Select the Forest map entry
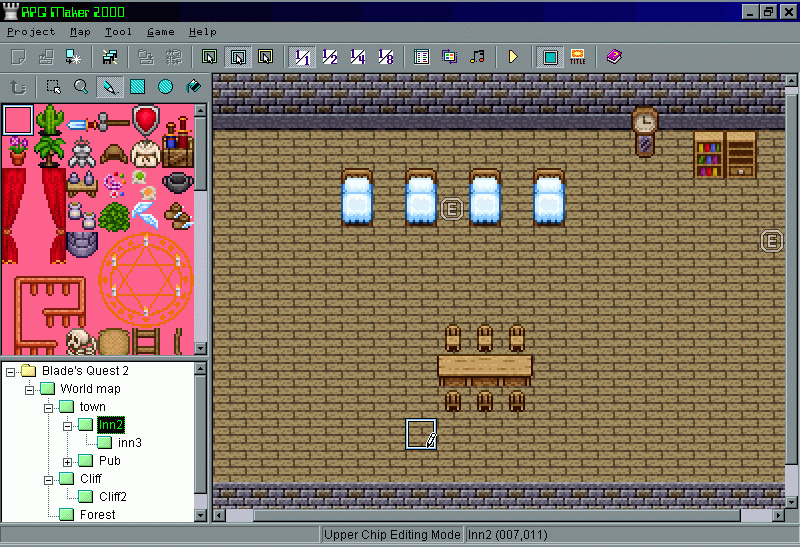The image size is (800, 547). click(97, 514)
